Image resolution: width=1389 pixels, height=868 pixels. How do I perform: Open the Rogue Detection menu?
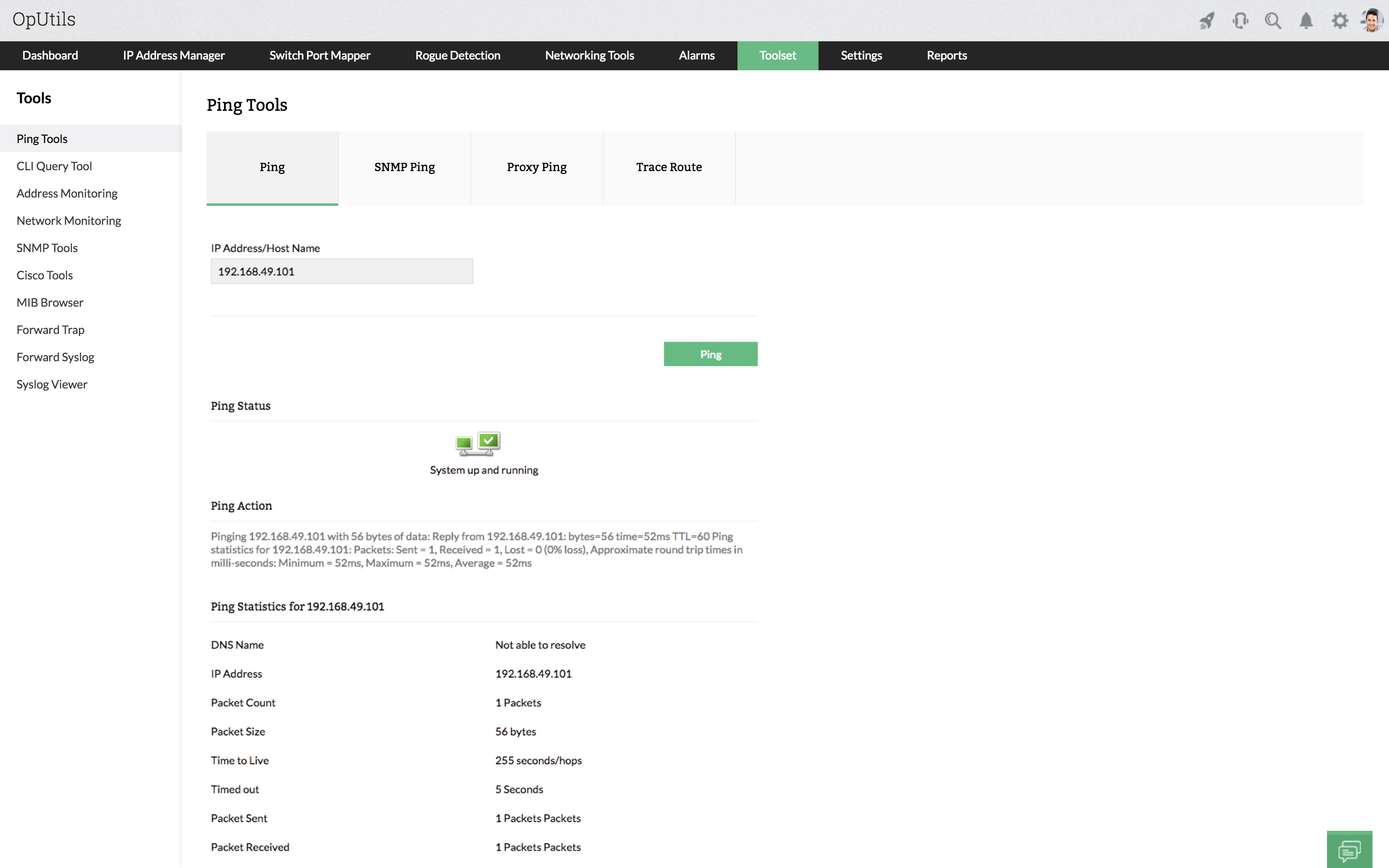tap(458, 56)
